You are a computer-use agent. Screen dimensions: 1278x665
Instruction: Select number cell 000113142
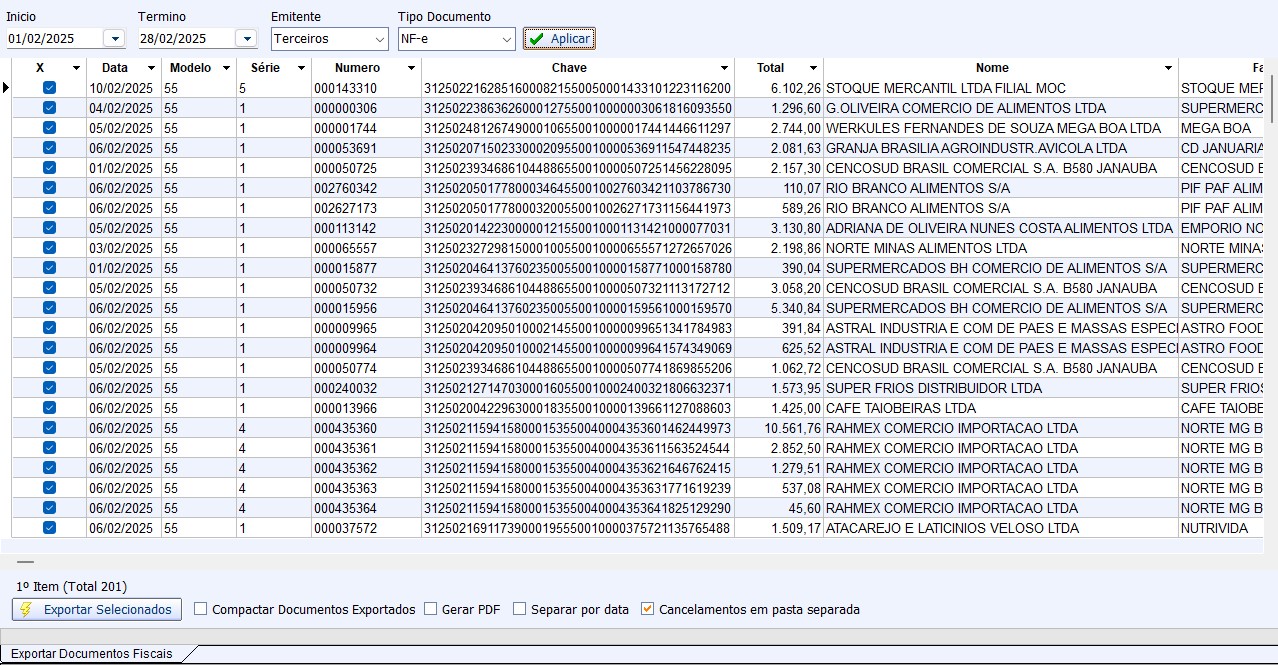tap(366, 228)
